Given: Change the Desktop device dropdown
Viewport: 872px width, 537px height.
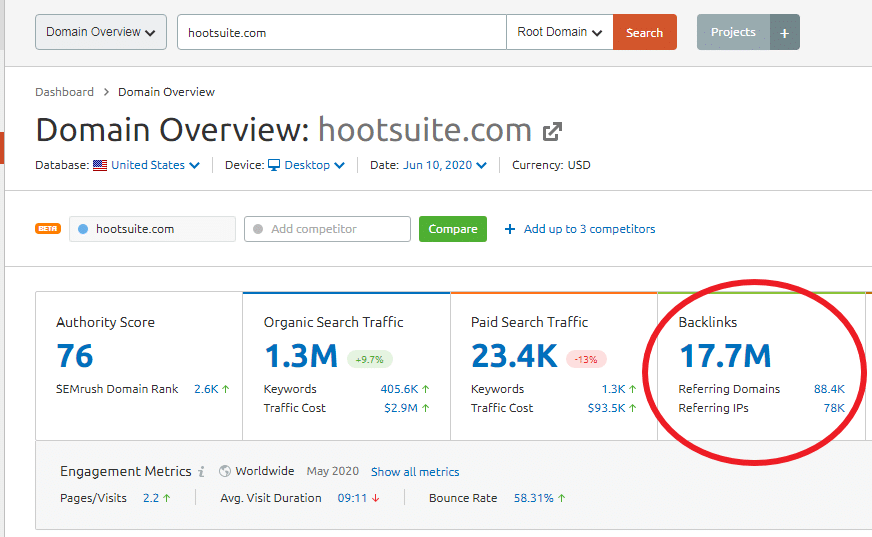Looking at the screenshot, I should pos(314,165).
